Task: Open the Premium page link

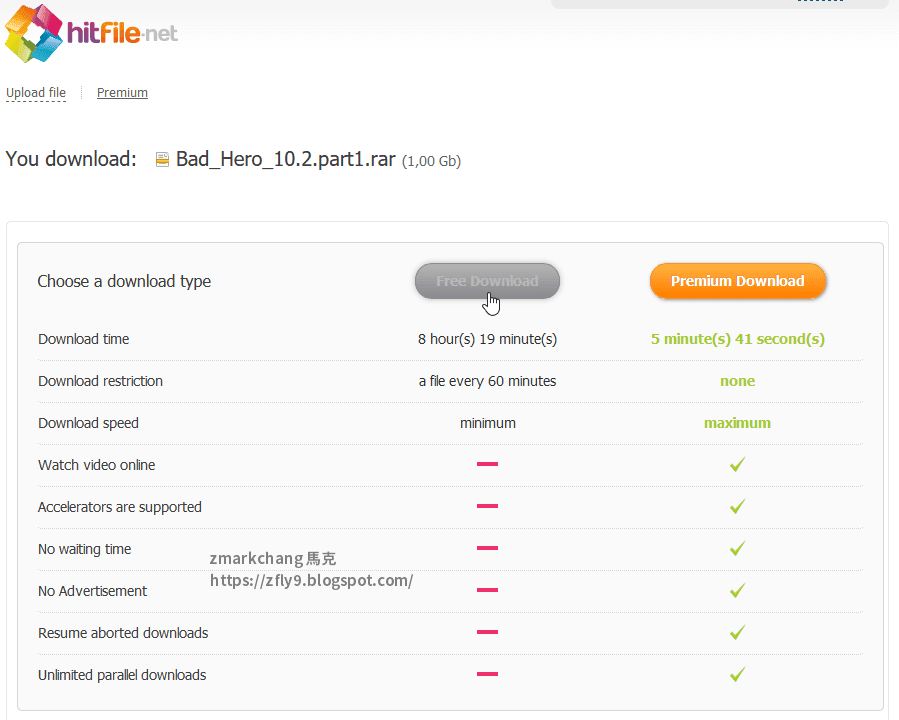Action: point(122,92)
